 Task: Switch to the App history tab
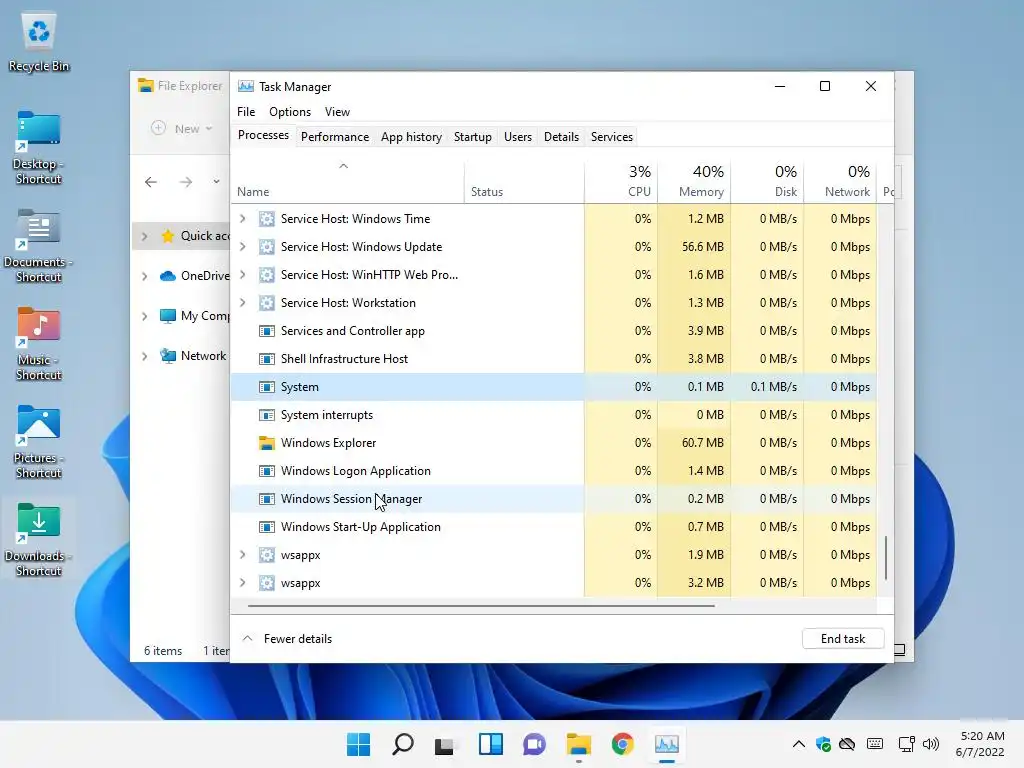411,136
